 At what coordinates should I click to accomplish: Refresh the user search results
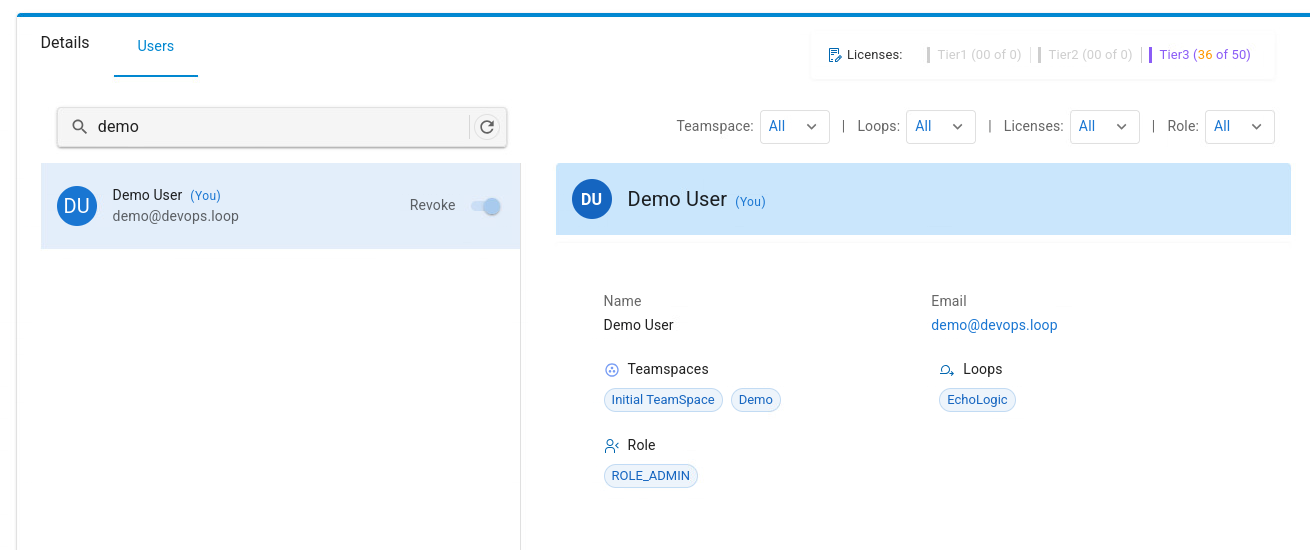coord(487,127)
